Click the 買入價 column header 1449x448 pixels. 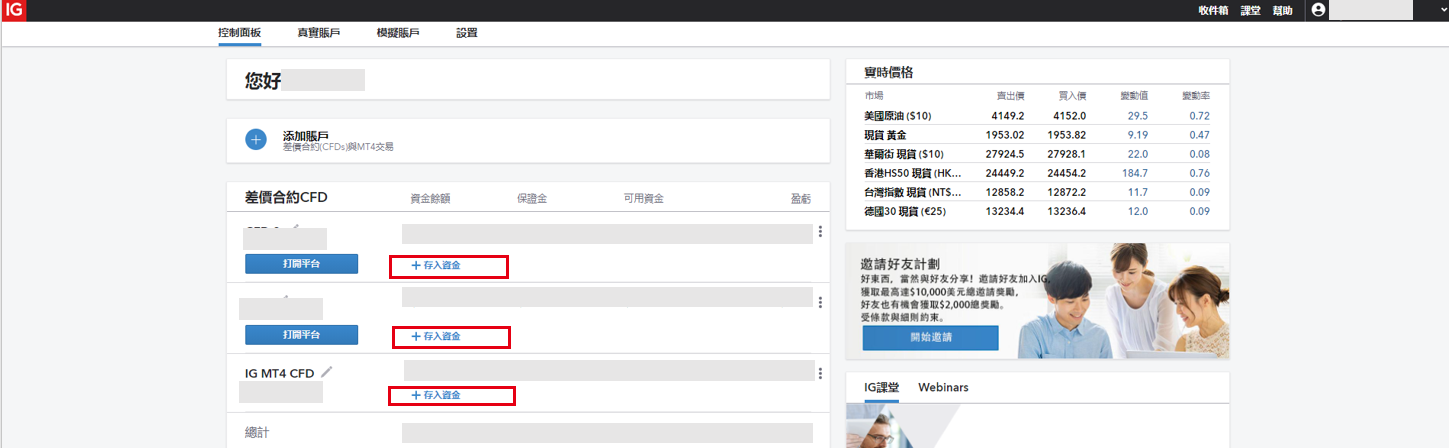1072,96
